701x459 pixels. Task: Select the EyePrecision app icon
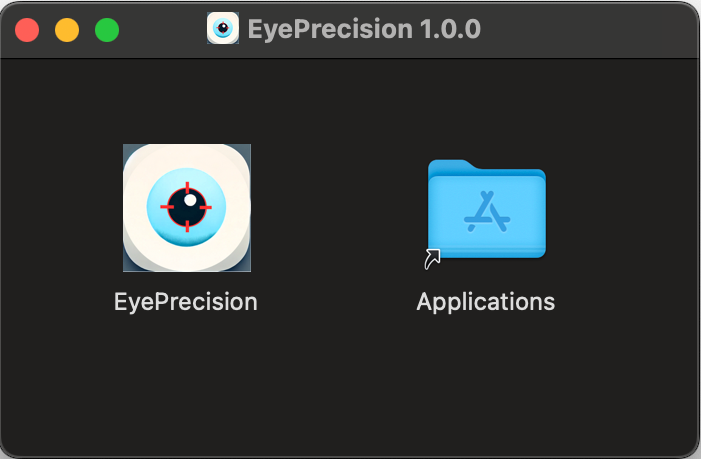pyautogui.click(x=187, y=208)
